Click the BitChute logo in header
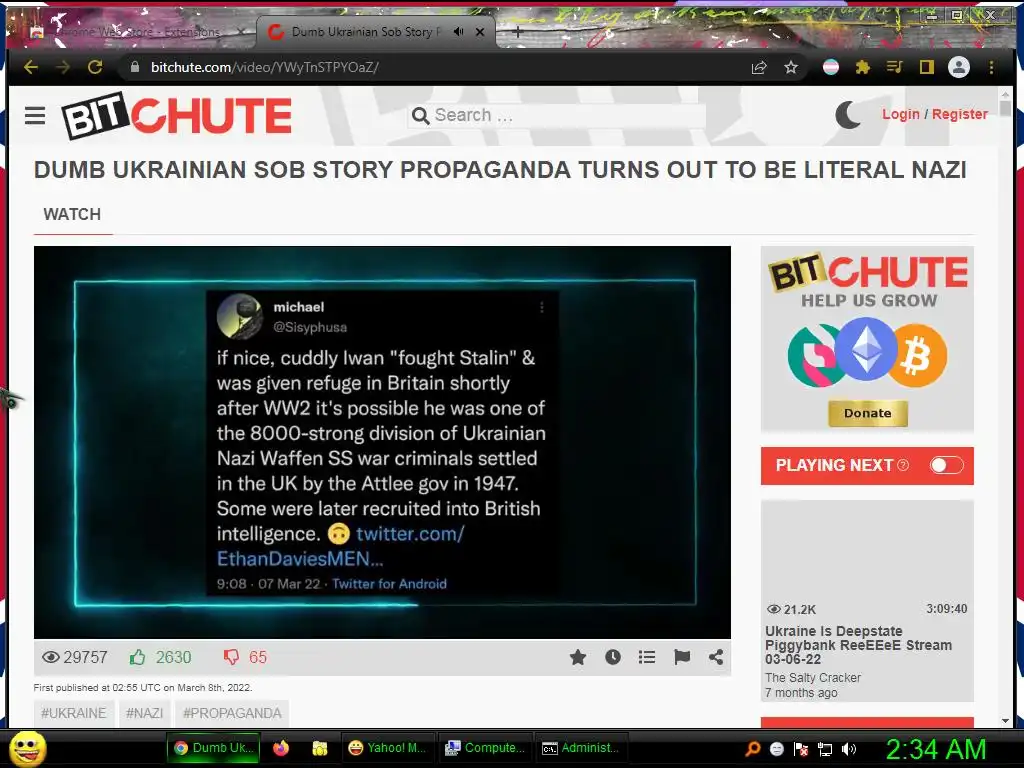 pyautogui.click(x=176, y=116)
